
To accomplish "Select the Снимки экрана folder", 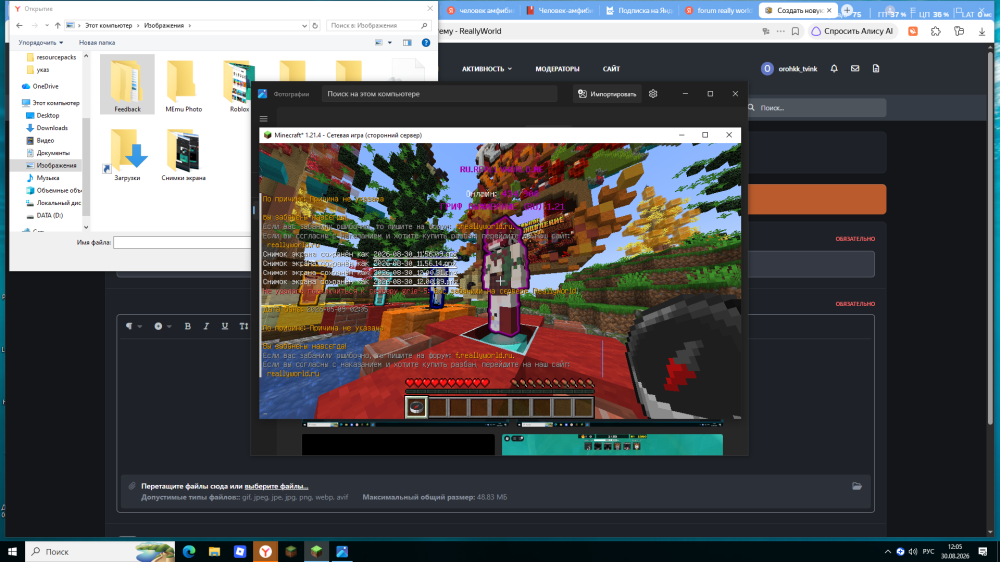I will (183, 155).
